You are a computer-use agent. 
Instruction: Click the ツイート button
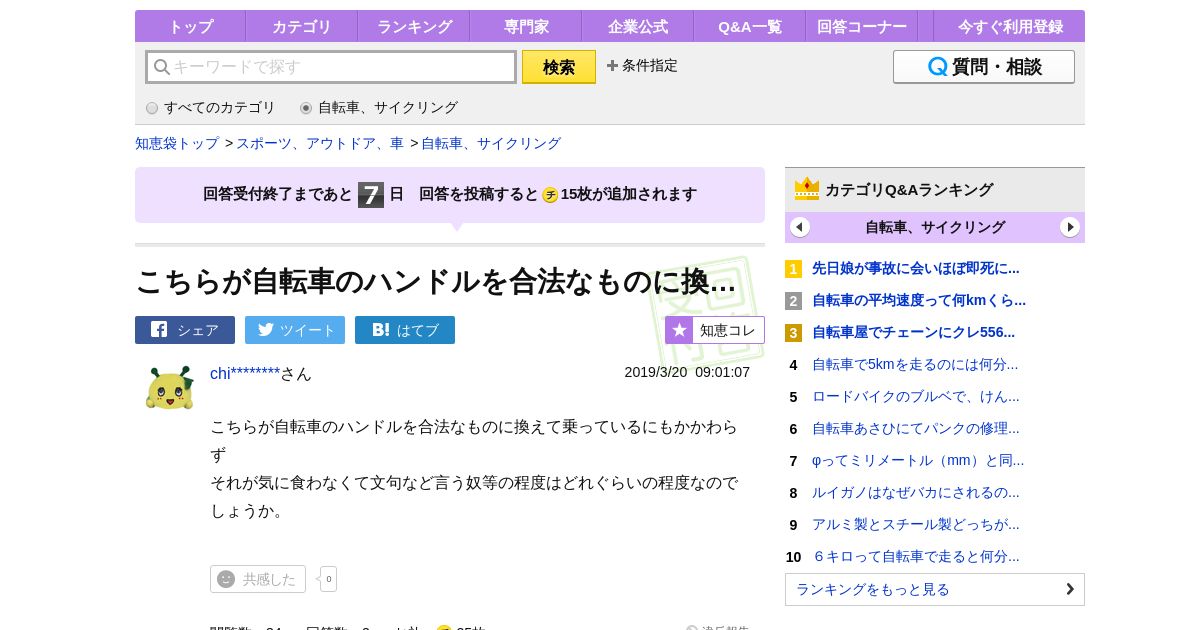point(295,330)
